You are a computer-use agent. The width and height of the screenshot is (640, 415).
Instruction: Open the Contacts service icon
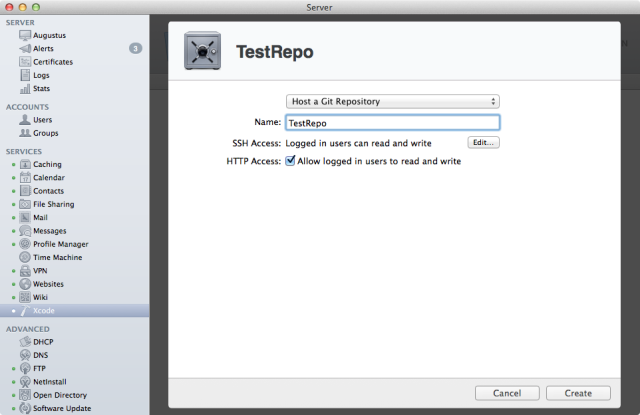coord(25,191)
